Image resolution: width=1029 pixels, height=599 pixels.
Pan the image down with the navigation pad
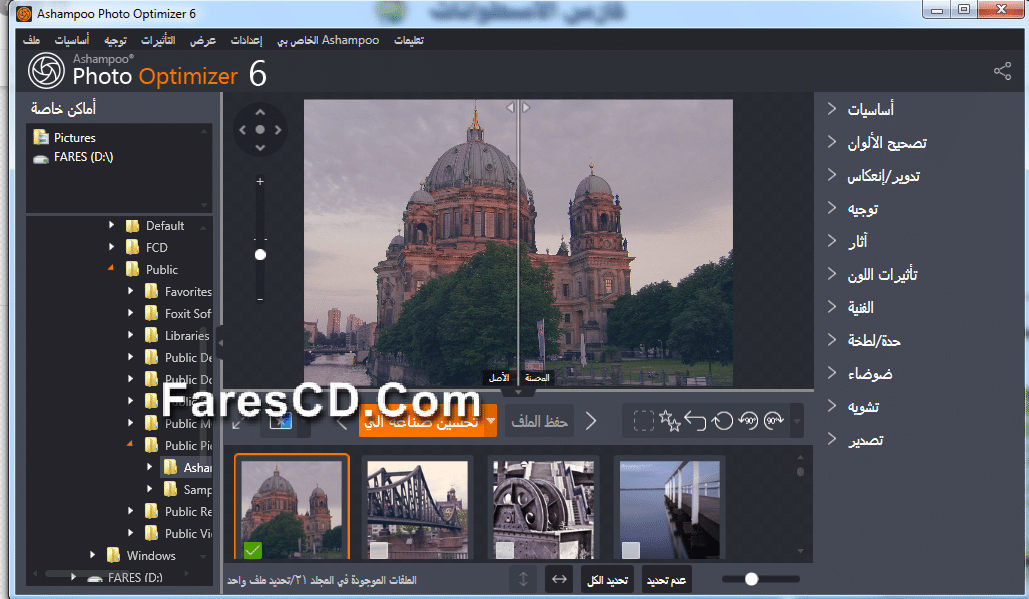(x=260, y=148)
